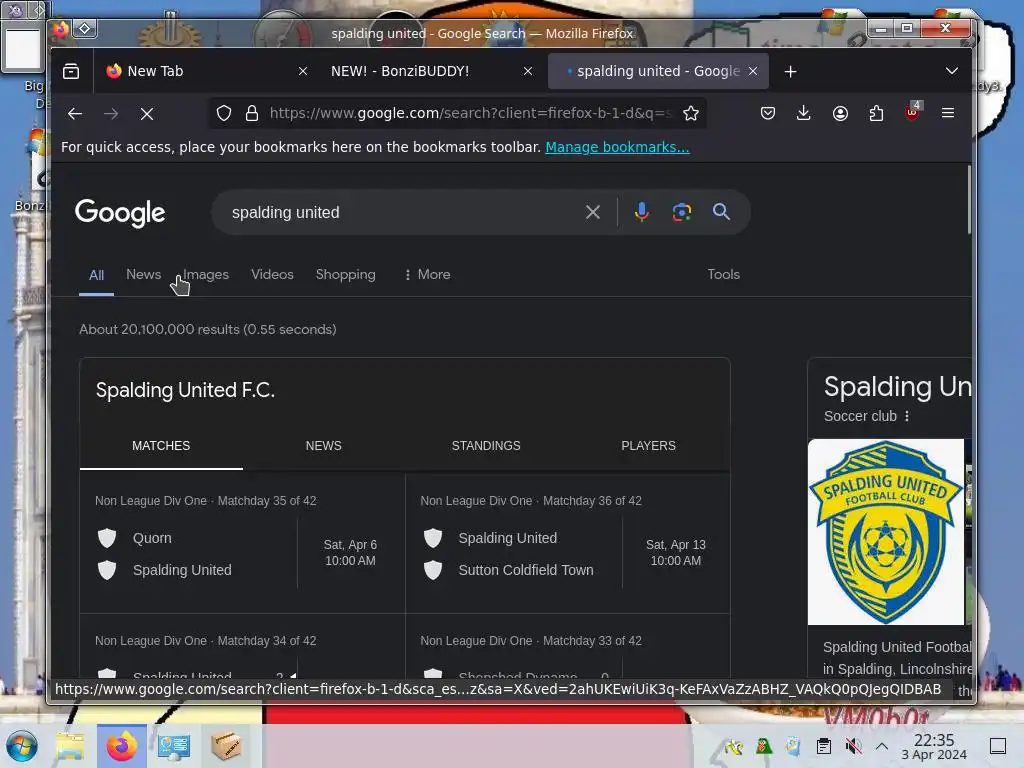The image size is (1024, 768).
Task: Open the Shopping search filter
Action: point(345,274)
